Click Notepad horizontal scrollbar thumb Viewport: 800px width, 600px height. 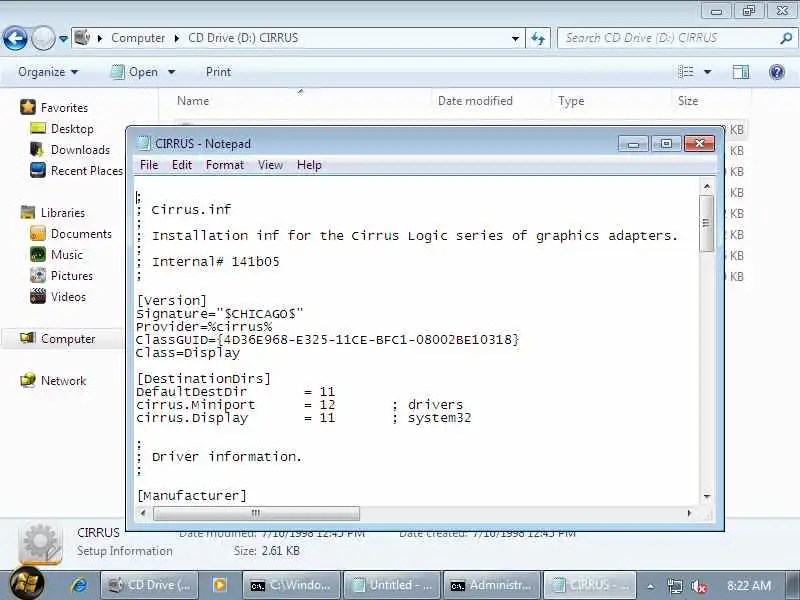(x=256, y=513)
